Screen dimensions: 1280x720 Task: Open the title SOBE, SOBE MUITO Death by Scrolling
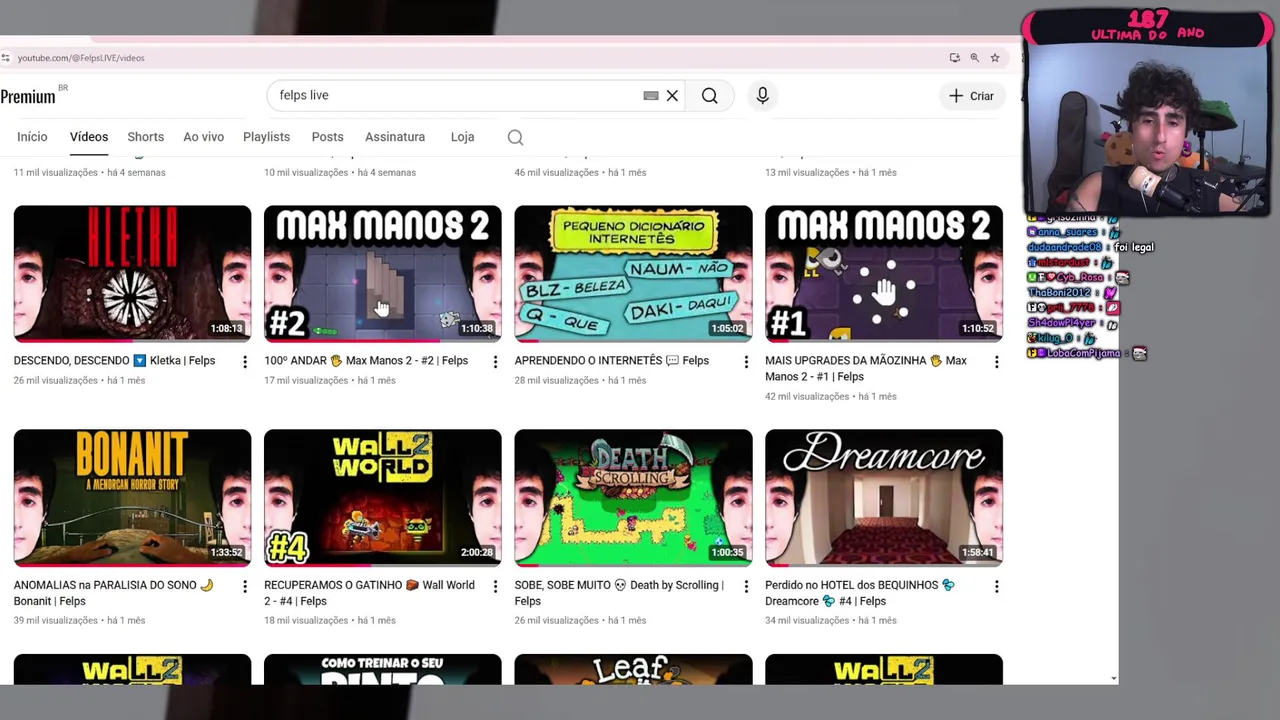pyautogui.click(x=619, y=593)
